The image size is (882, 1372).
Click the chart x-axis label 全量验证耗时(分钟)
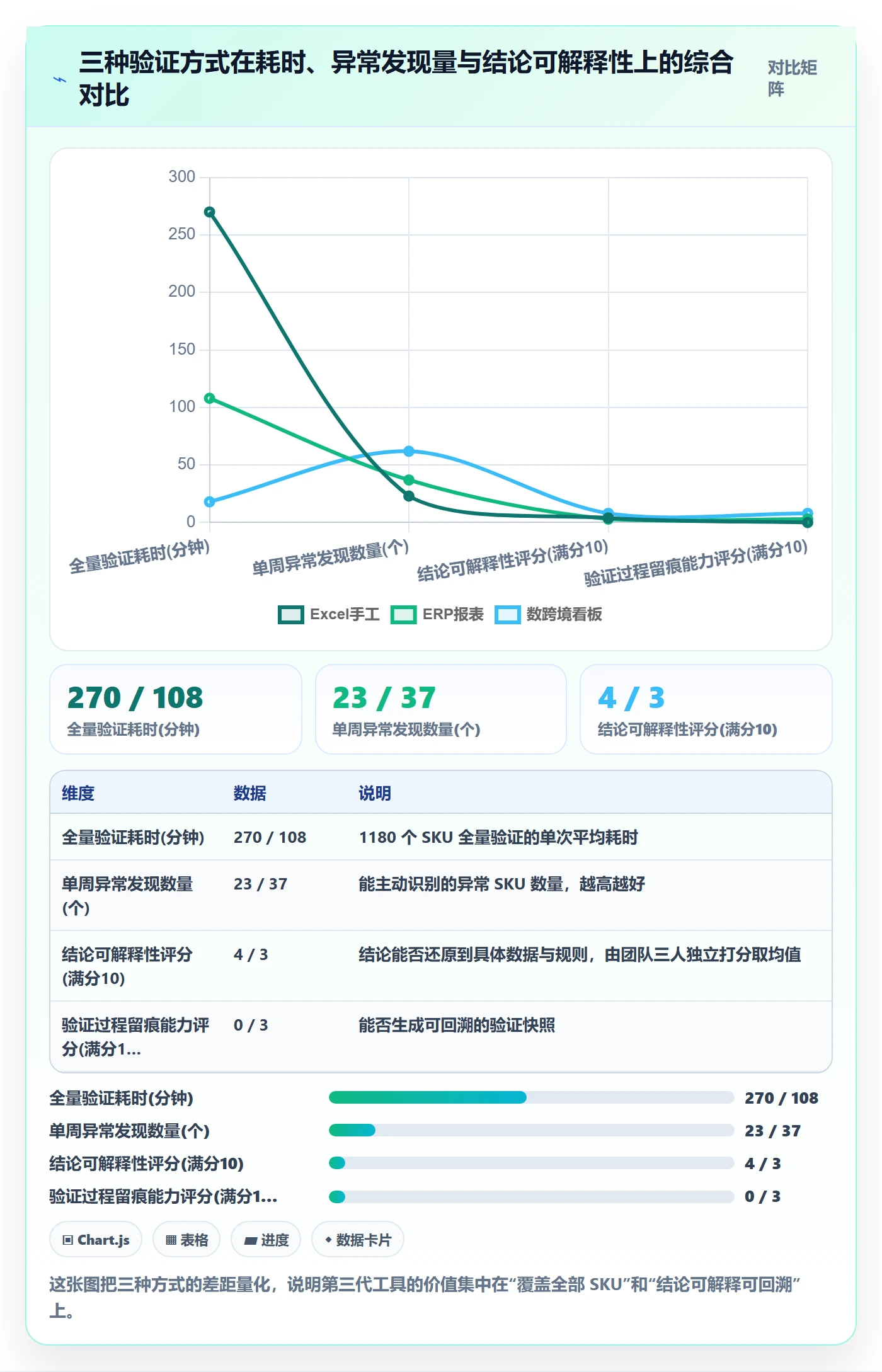139,557
